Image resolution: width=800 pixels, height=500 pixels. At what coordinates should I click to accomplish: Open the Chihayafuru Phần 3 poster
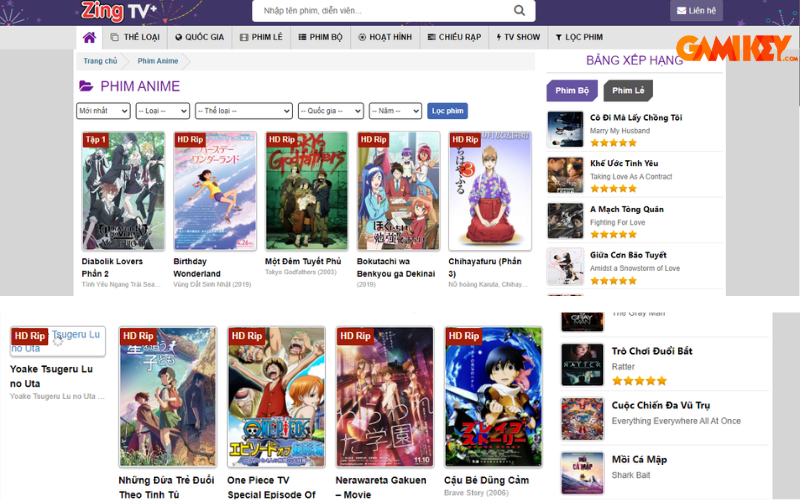click(x=490, y=191)
